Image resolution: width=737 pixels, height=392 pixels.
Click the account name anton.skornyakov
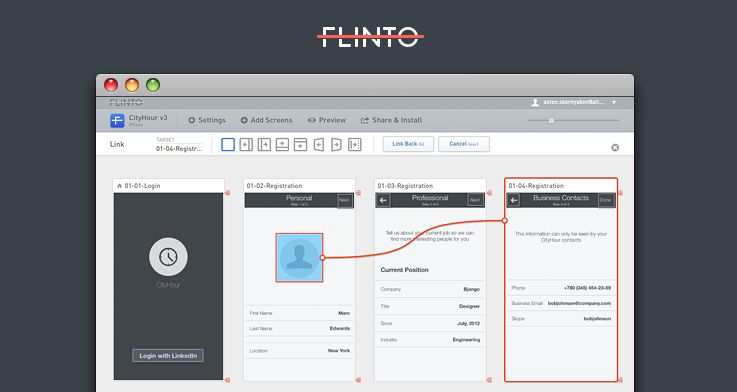[573, 102]
